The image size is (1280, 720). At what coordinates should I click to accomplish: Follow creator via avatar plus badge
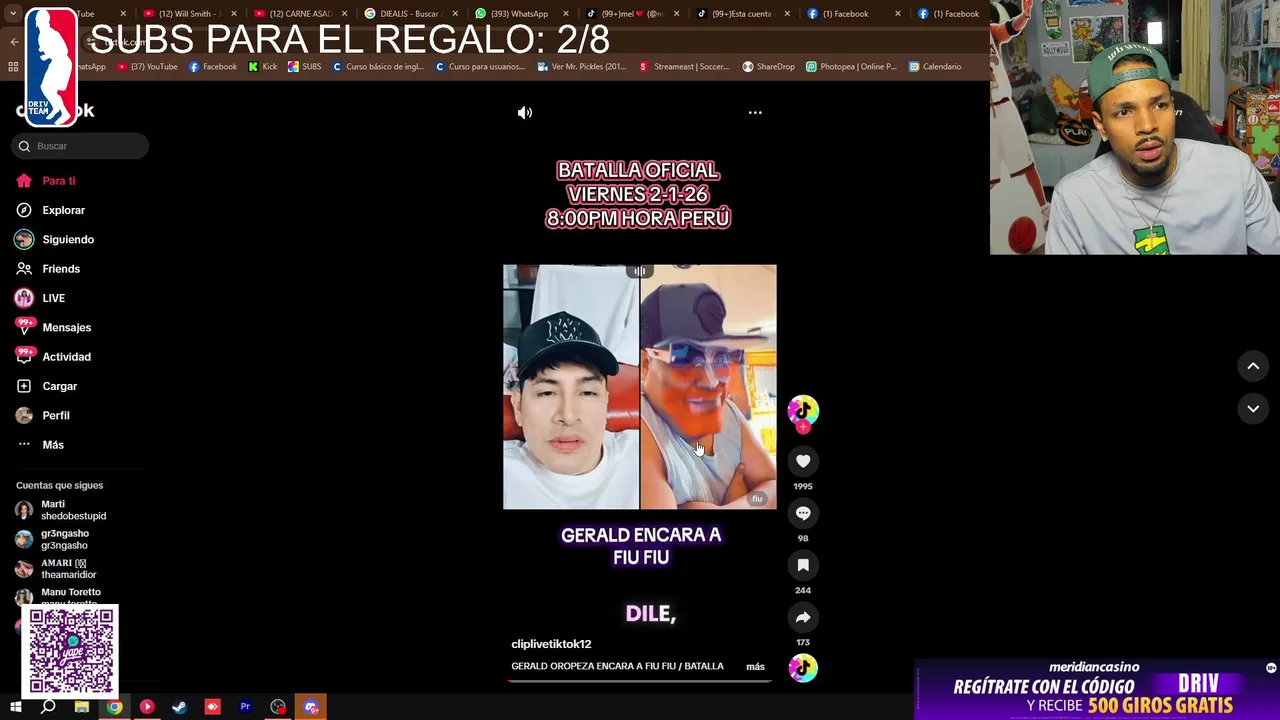point(803,427)
